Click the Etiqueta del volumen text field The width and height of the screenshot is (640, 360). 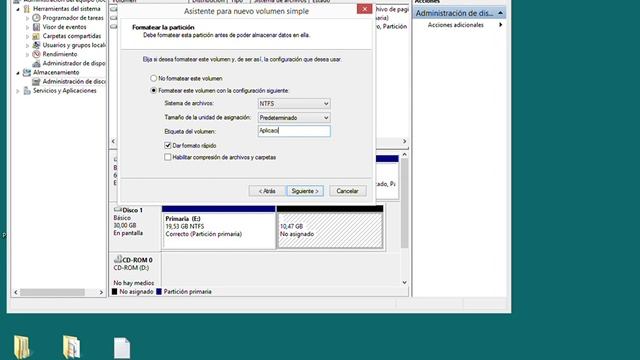coord(294,131)
